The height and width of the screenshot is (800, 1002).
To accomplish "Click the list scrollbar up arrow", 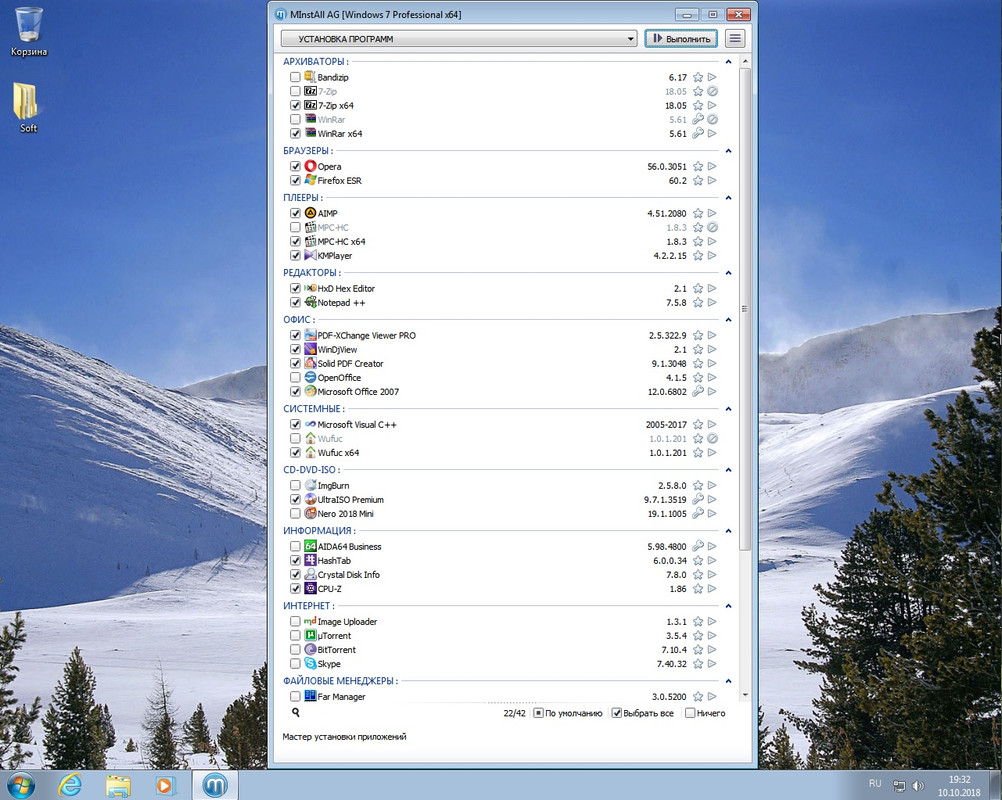I will pos(745,61).
